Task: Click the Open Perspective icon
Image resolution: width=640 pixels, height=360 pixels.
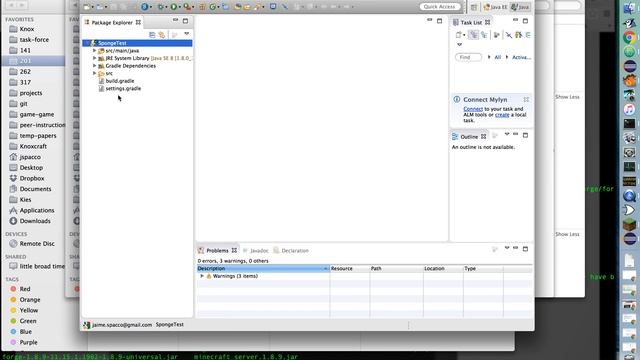Action: [474, 7]
